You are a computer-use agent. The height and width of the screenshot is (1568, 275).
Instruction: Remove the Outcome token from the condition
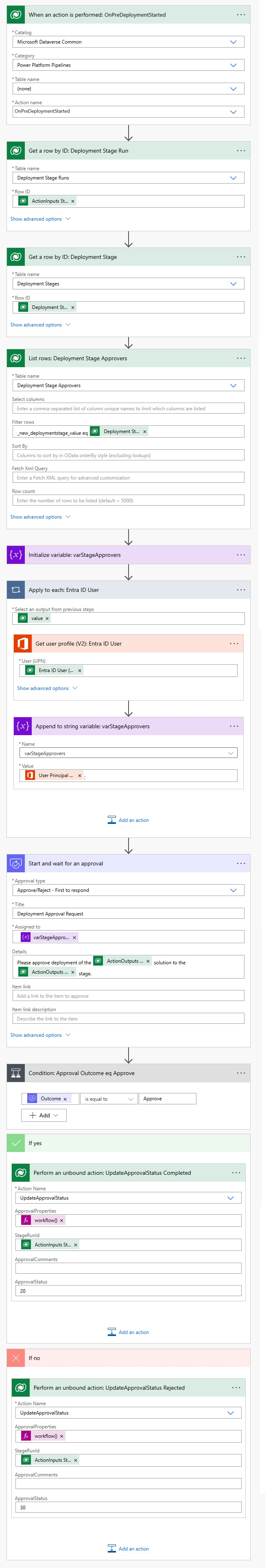65,1099
